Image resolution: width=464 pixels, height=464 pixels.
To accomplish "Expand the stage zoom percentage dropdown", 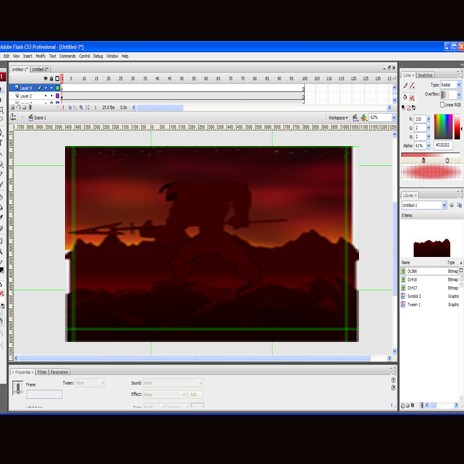I will [394, 118].
